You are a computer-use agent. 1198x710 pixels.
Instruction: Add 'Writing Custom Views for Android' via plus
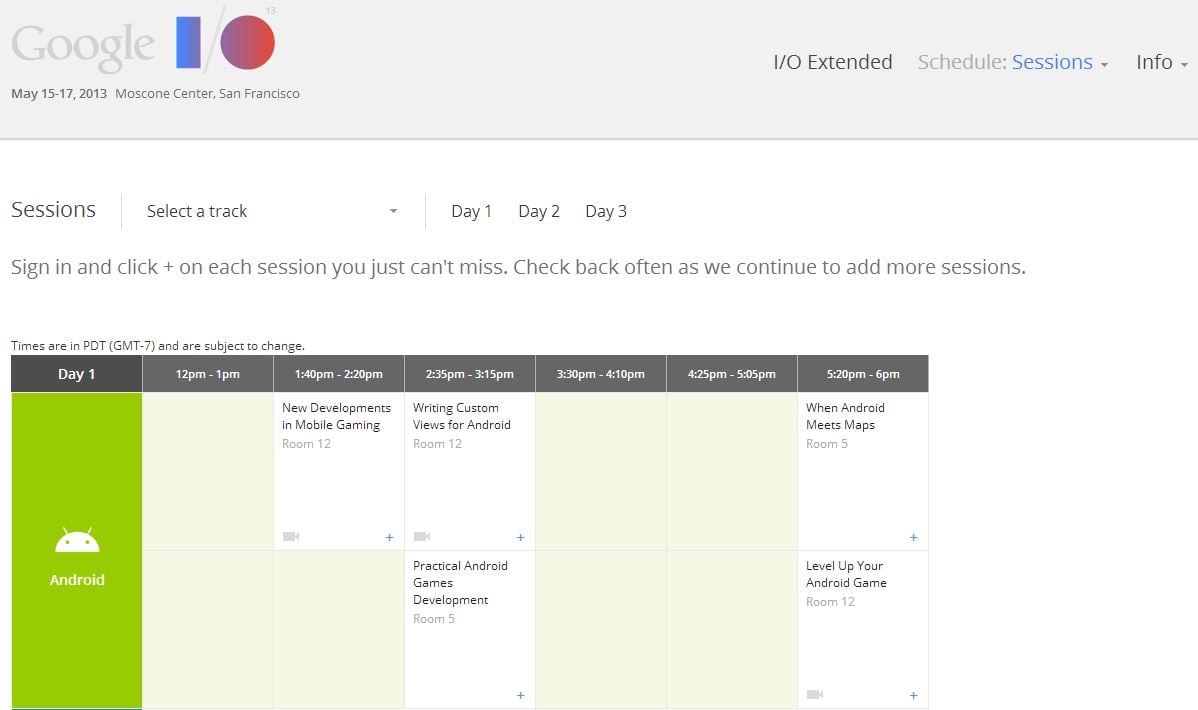(520, 538)
